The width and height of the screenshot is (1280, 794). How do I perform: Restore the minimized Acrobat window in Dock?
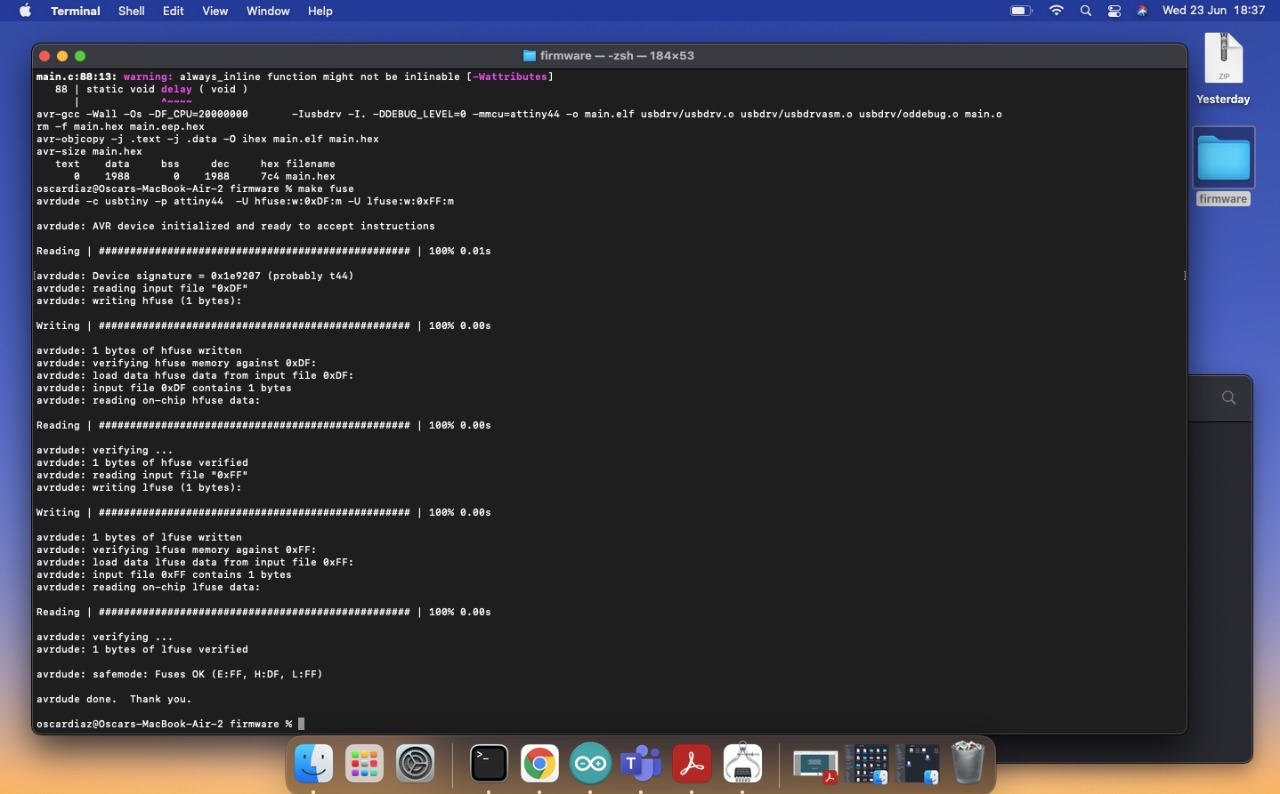(815, 765)
